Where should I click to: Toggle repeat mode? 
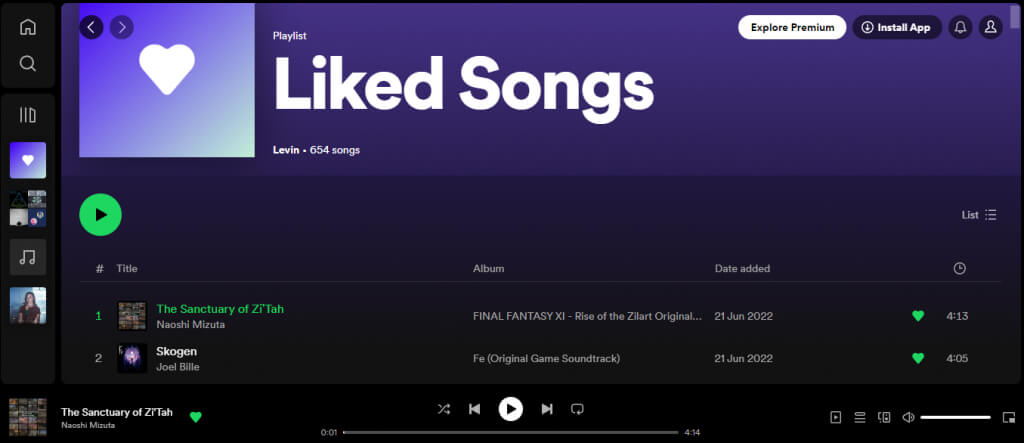577,409
